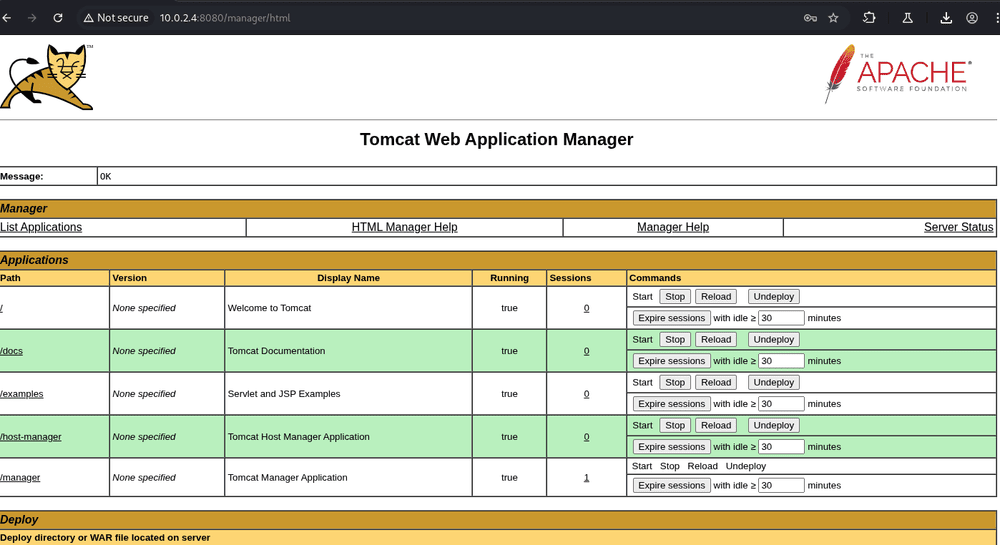Click the browser forward arrow
Screen dimensions: 1000x545
point(32,18)
